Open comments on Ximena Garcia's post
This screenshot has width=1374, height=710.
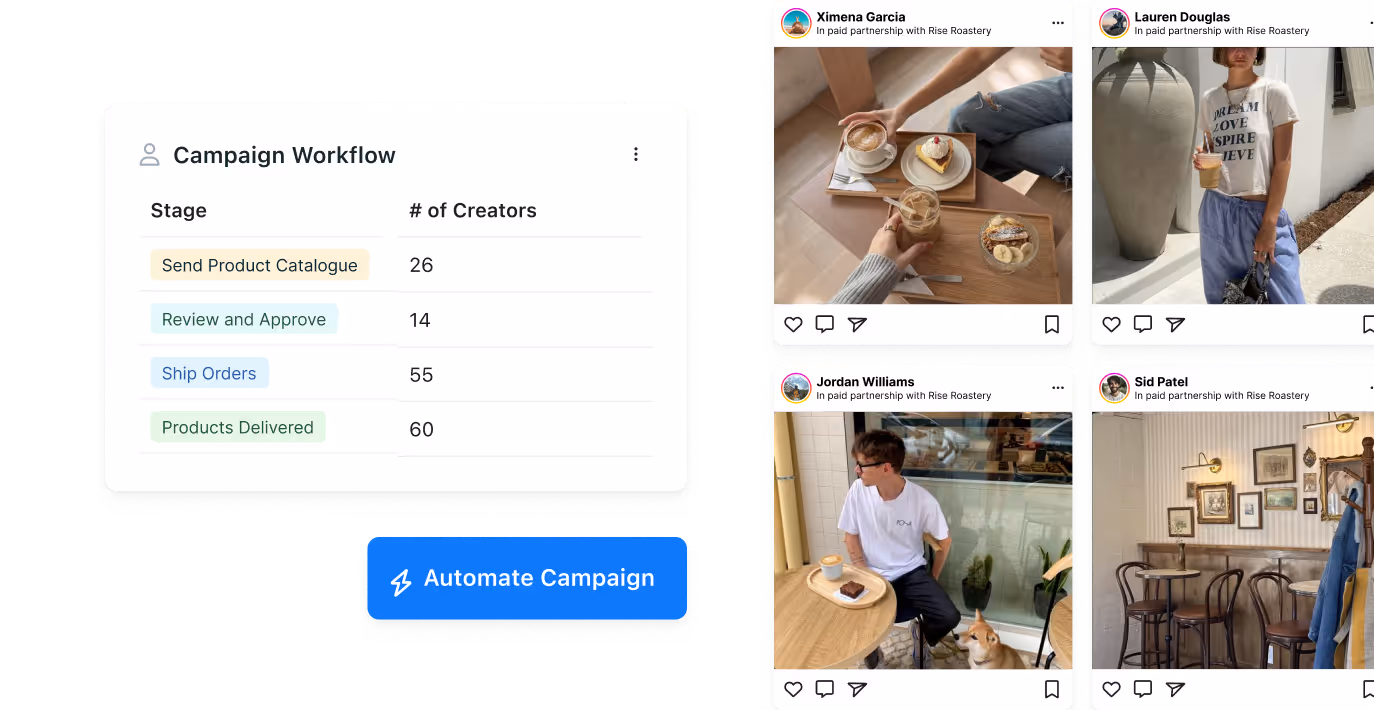click(825, 324)
